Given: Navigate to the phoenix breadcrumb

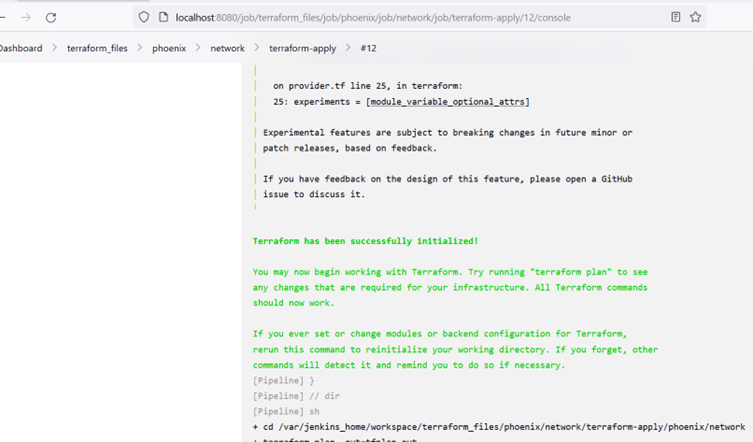Looking at the screenshot, I should [x=169, y=48].
